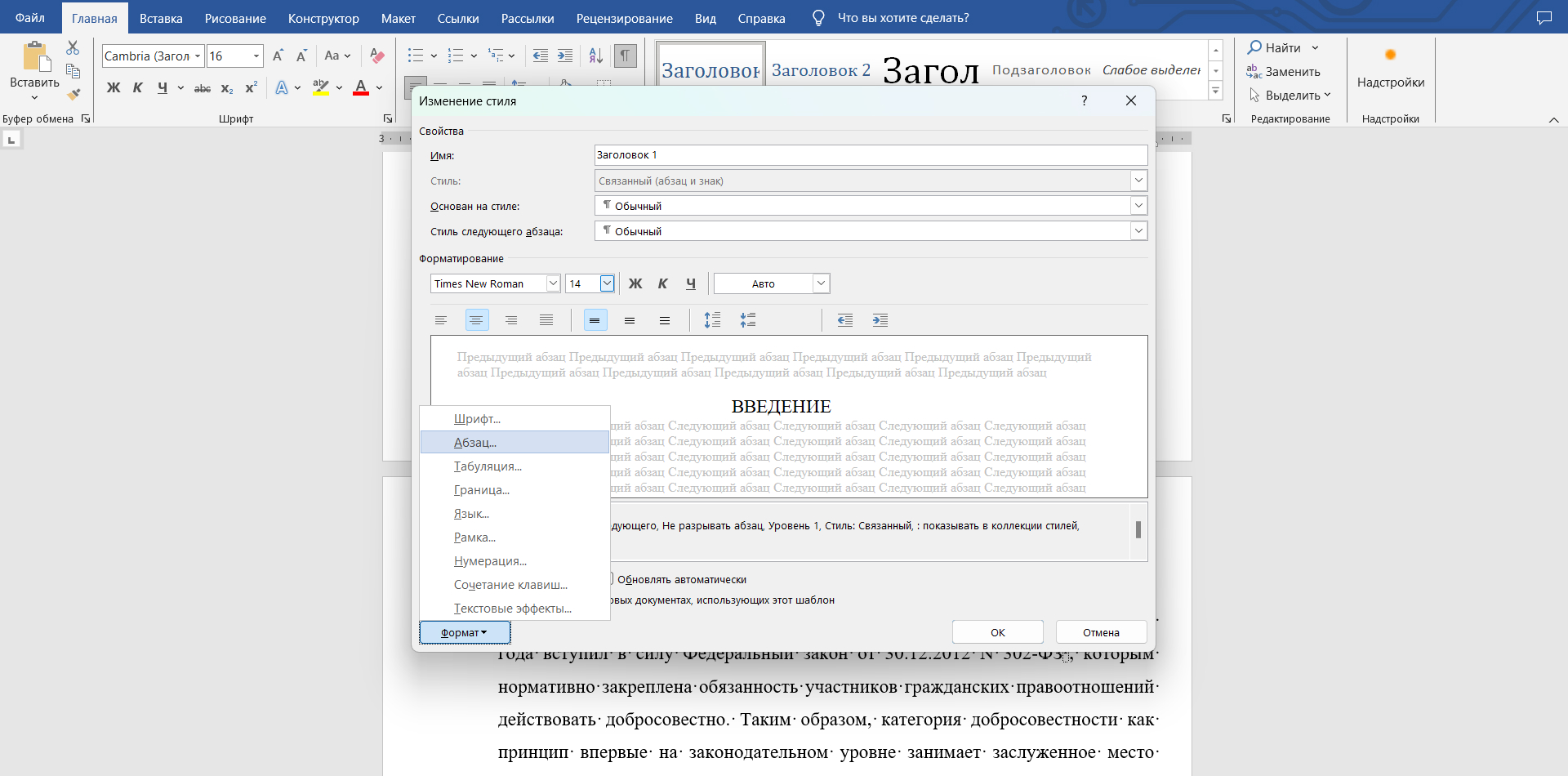
Task: Expand the Выделить dropdown
Action: 1327,95
